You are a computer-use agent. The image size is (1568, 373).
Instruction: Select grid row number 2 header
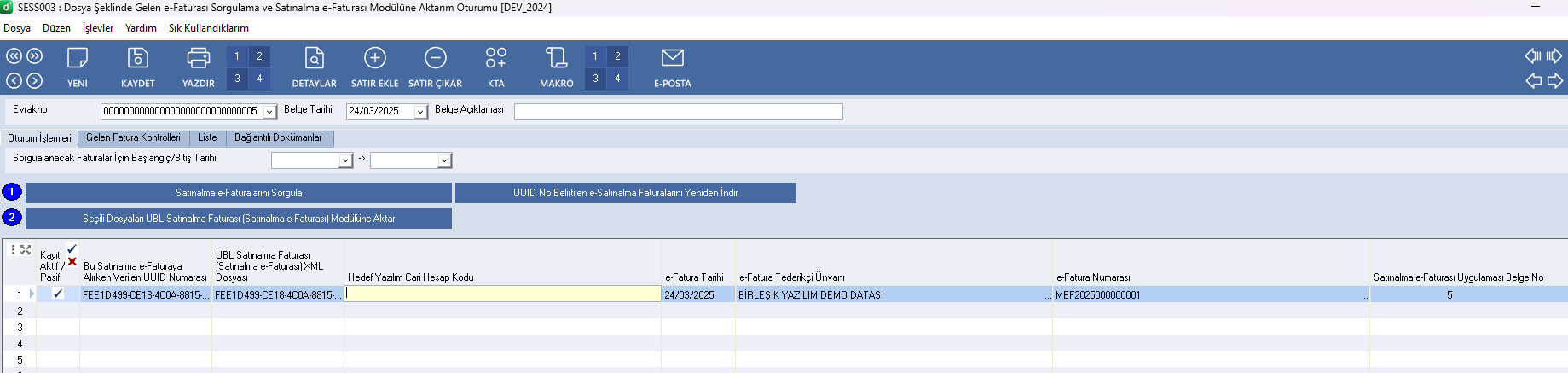20,312
